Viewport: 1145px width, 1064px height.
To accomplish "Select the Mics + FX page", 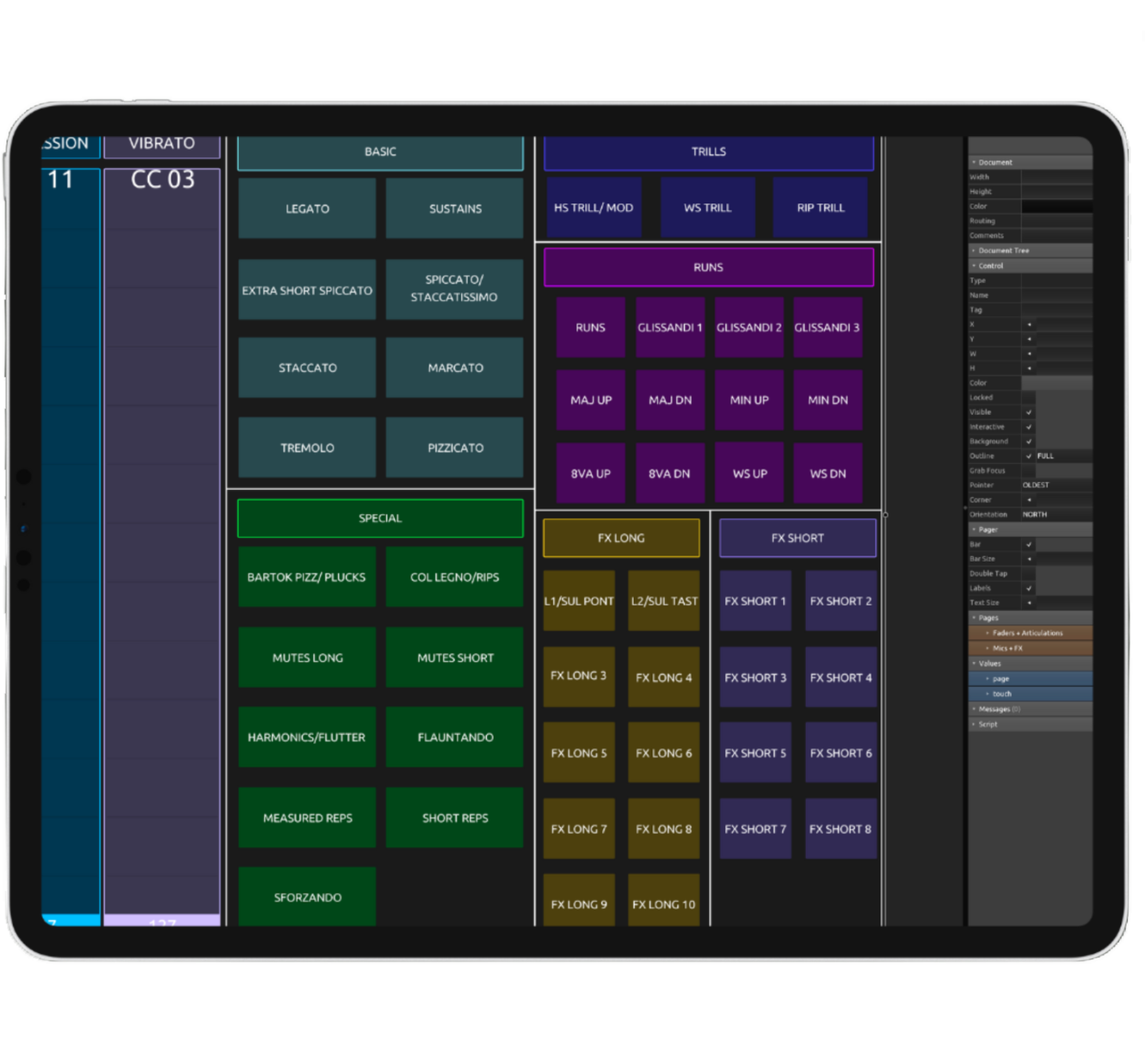I will click(1030, 648).
